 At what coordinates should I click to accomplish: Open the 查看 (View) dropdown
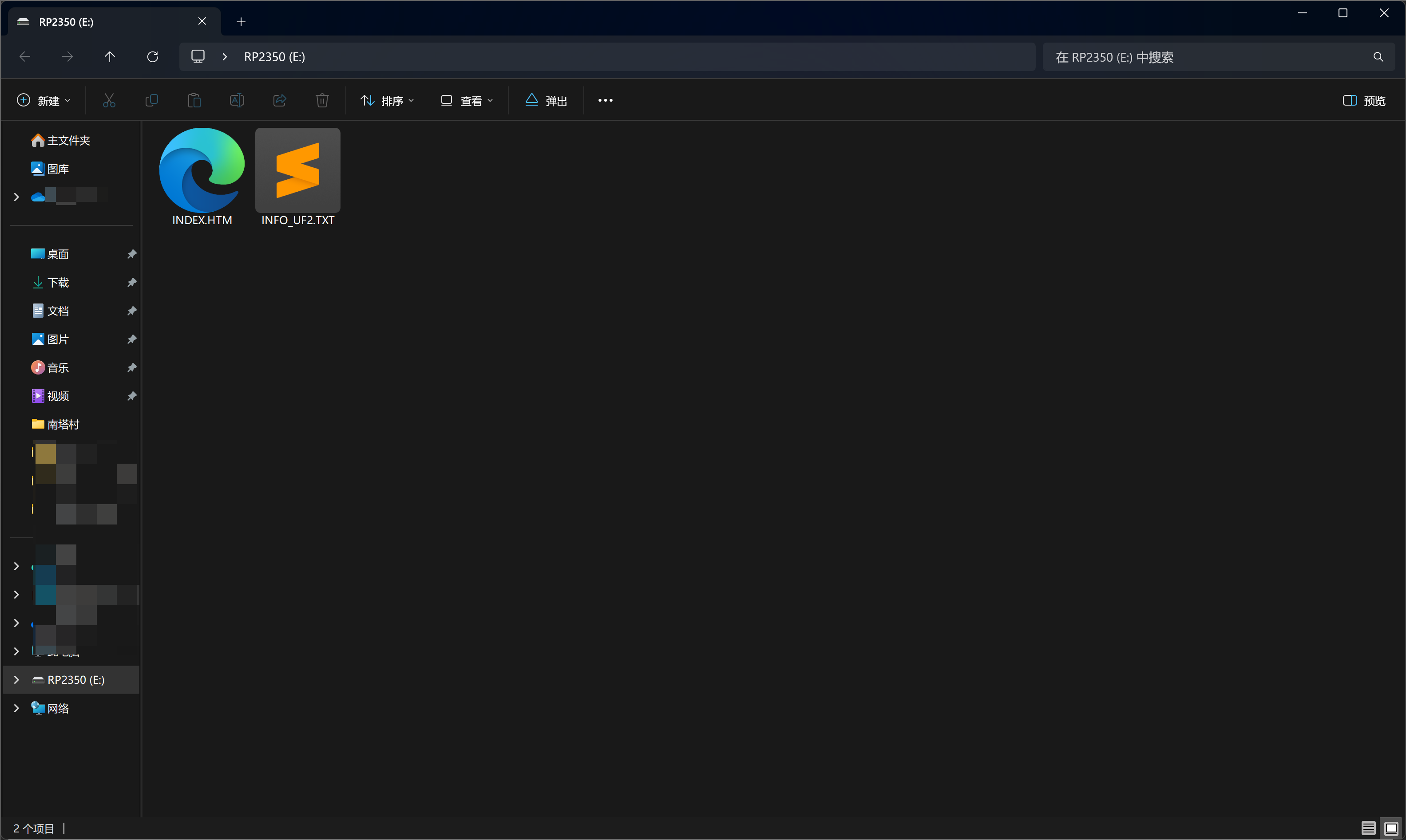point(467,101)
